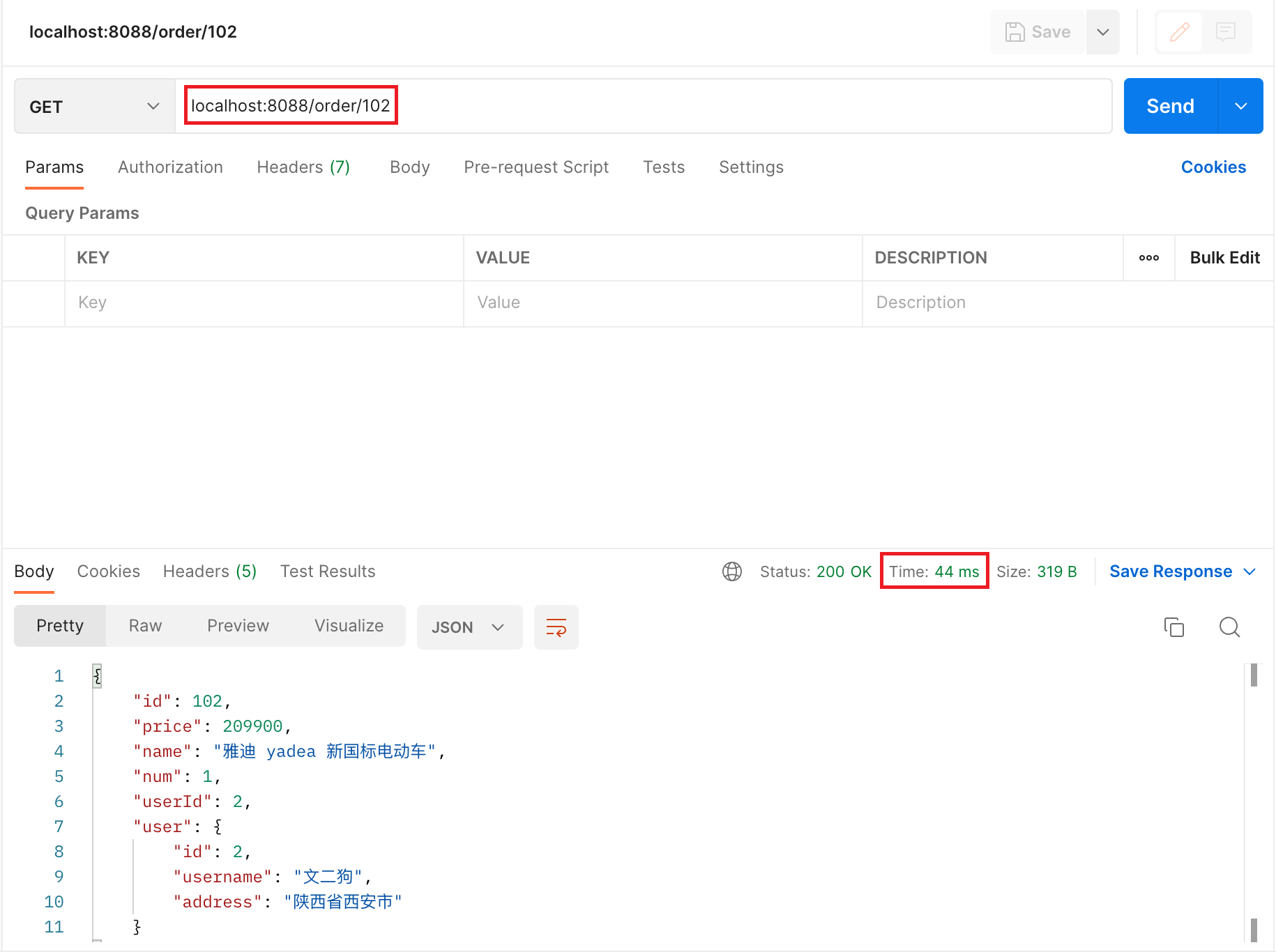Screen dimensions: 1276x952
Task: Copy response with the copy icon
Action: pos(1174,627)
